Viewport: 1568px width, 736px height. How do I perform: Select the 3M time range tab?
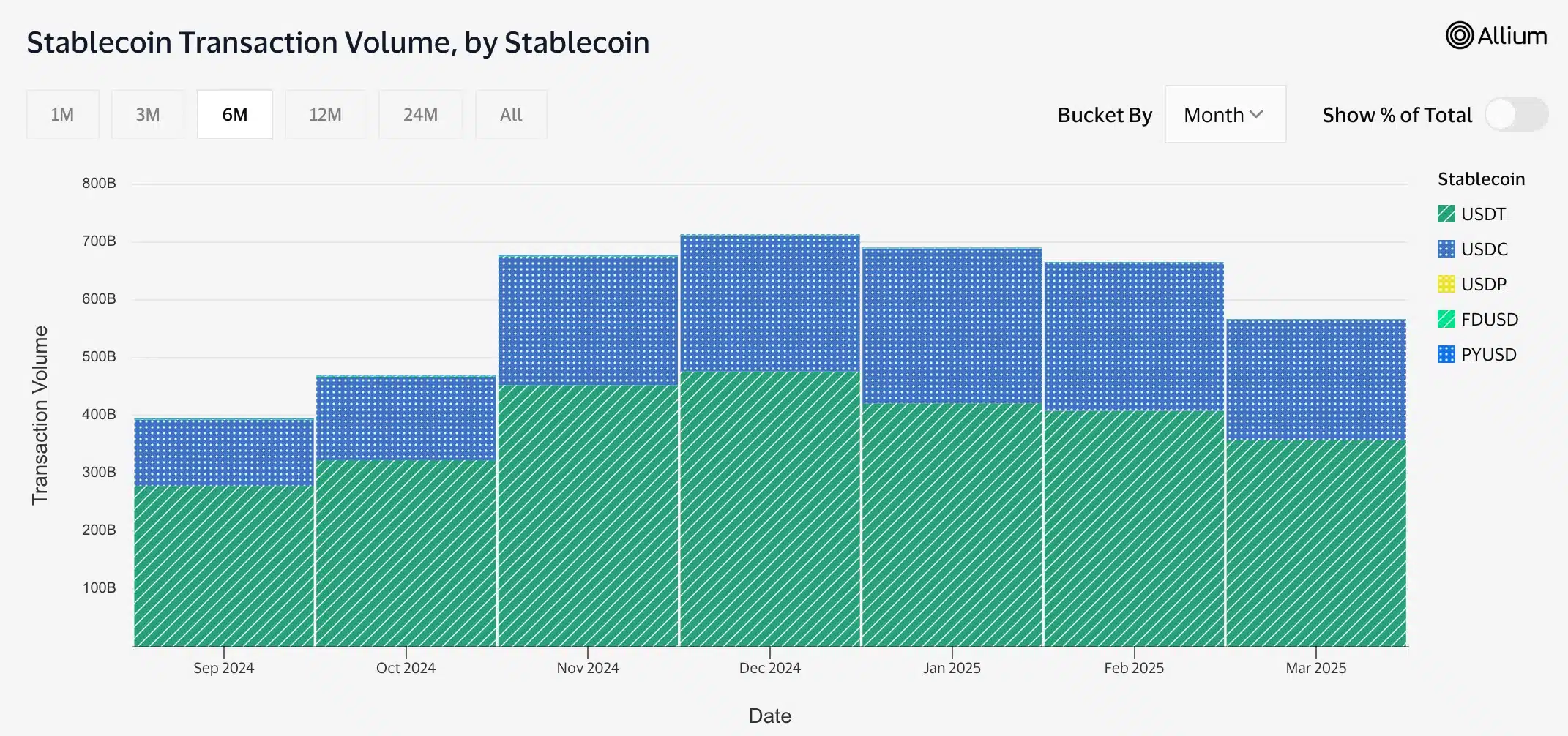pos(147,115)
